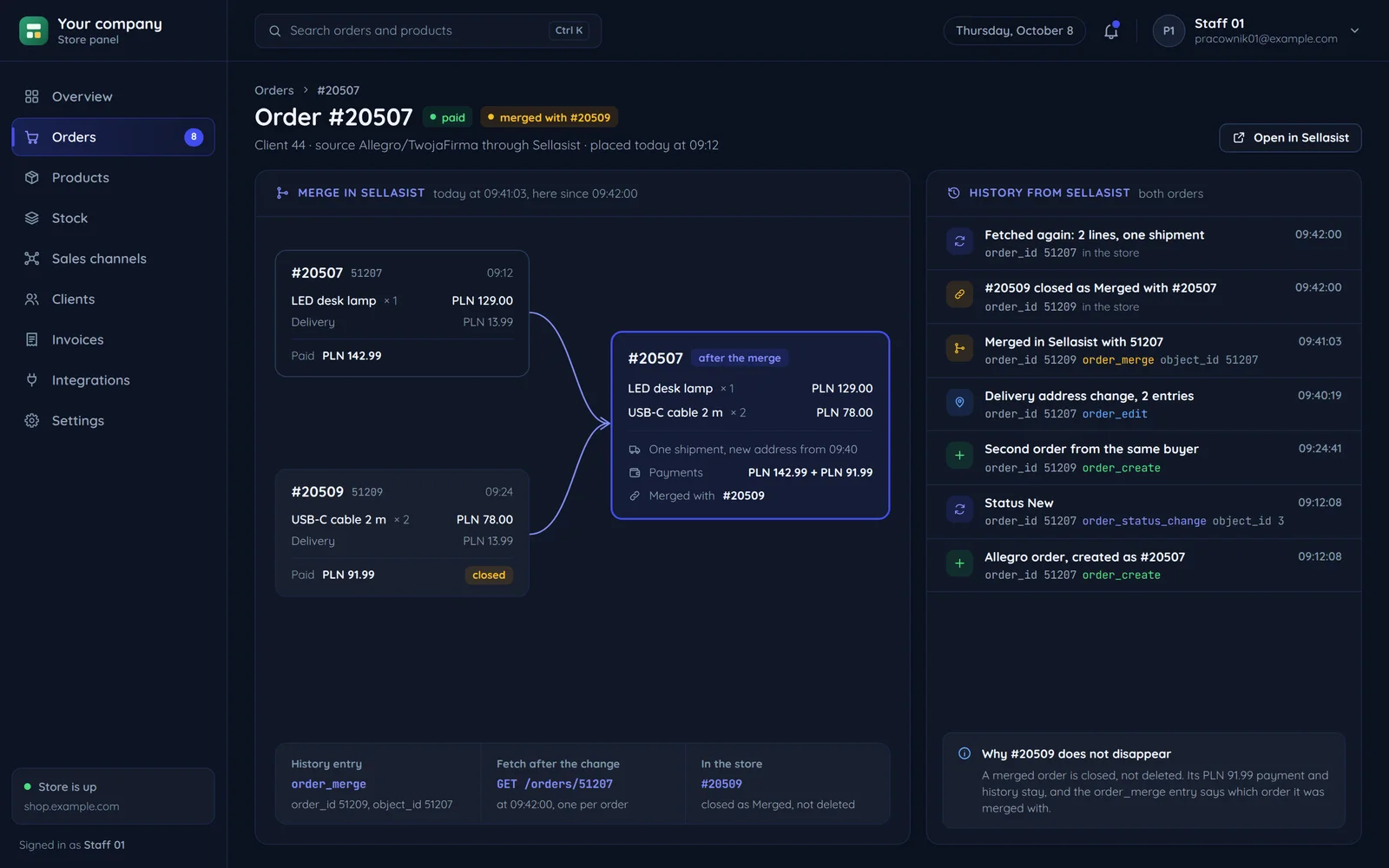The height and width of the screenshot is (868, 1389).
Task: Go to Clients page
Action: 113,299
